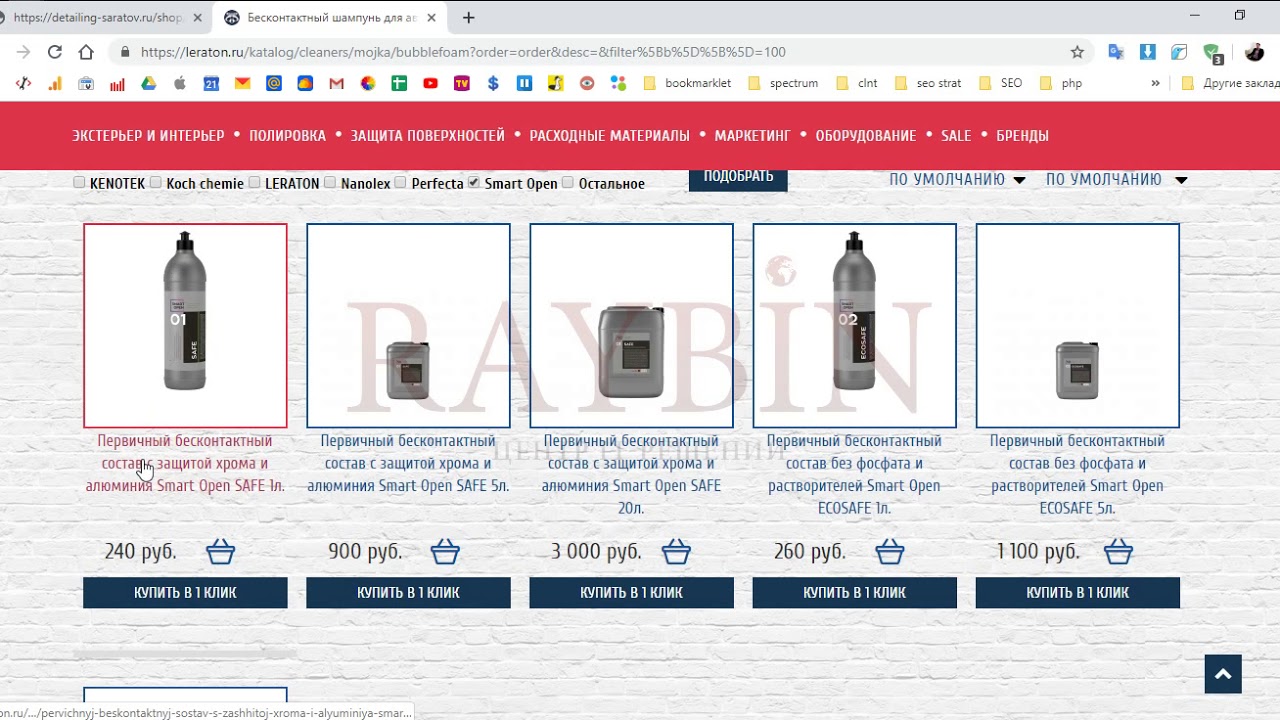Add the 3 000 руб. product to cart
The height and width of the screenshot is (720, 1280).
[676, 551]
